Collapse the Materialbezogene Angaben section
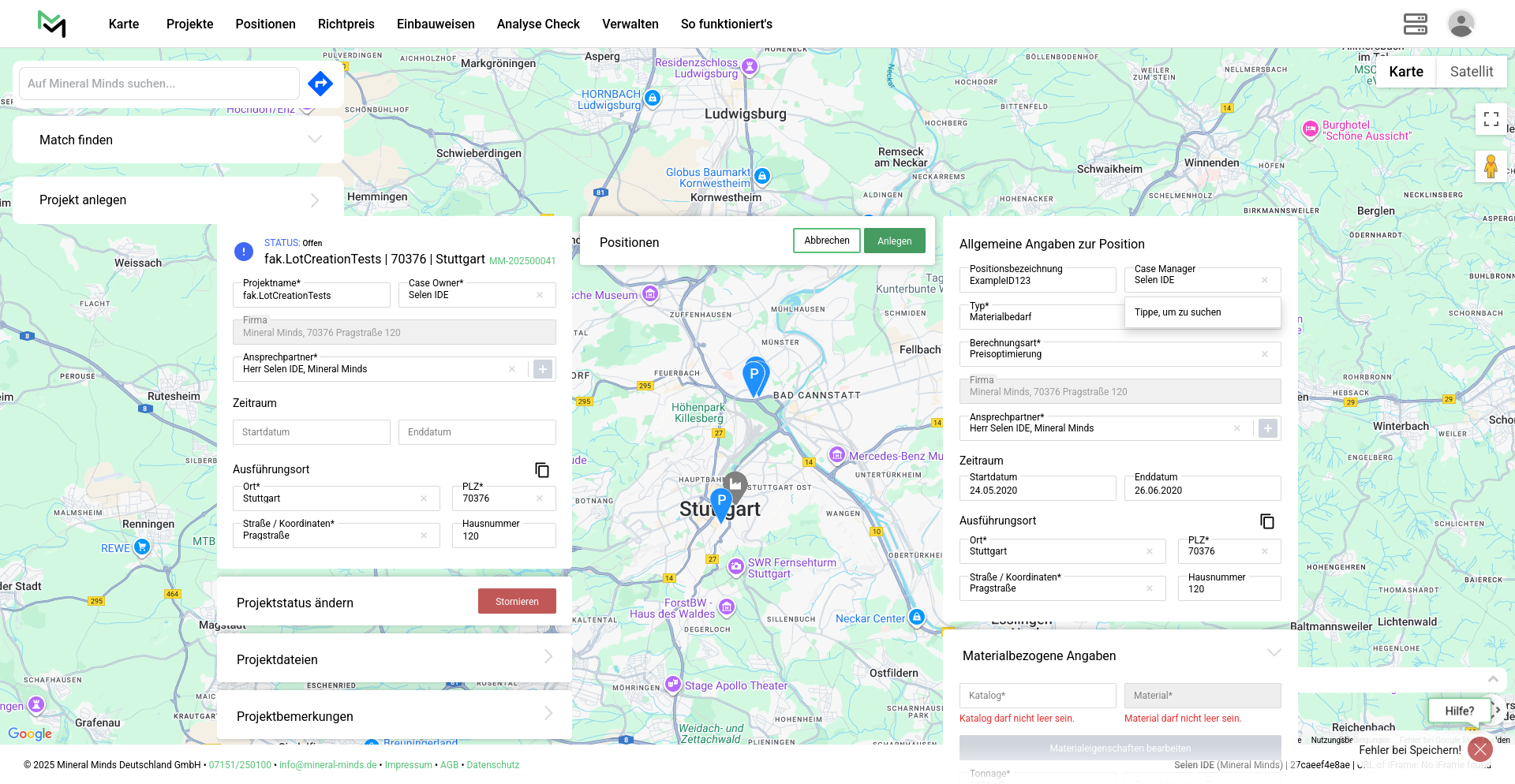This screenshot has width=1515, height=784. pyautogui.click(x=1274, y=653)
